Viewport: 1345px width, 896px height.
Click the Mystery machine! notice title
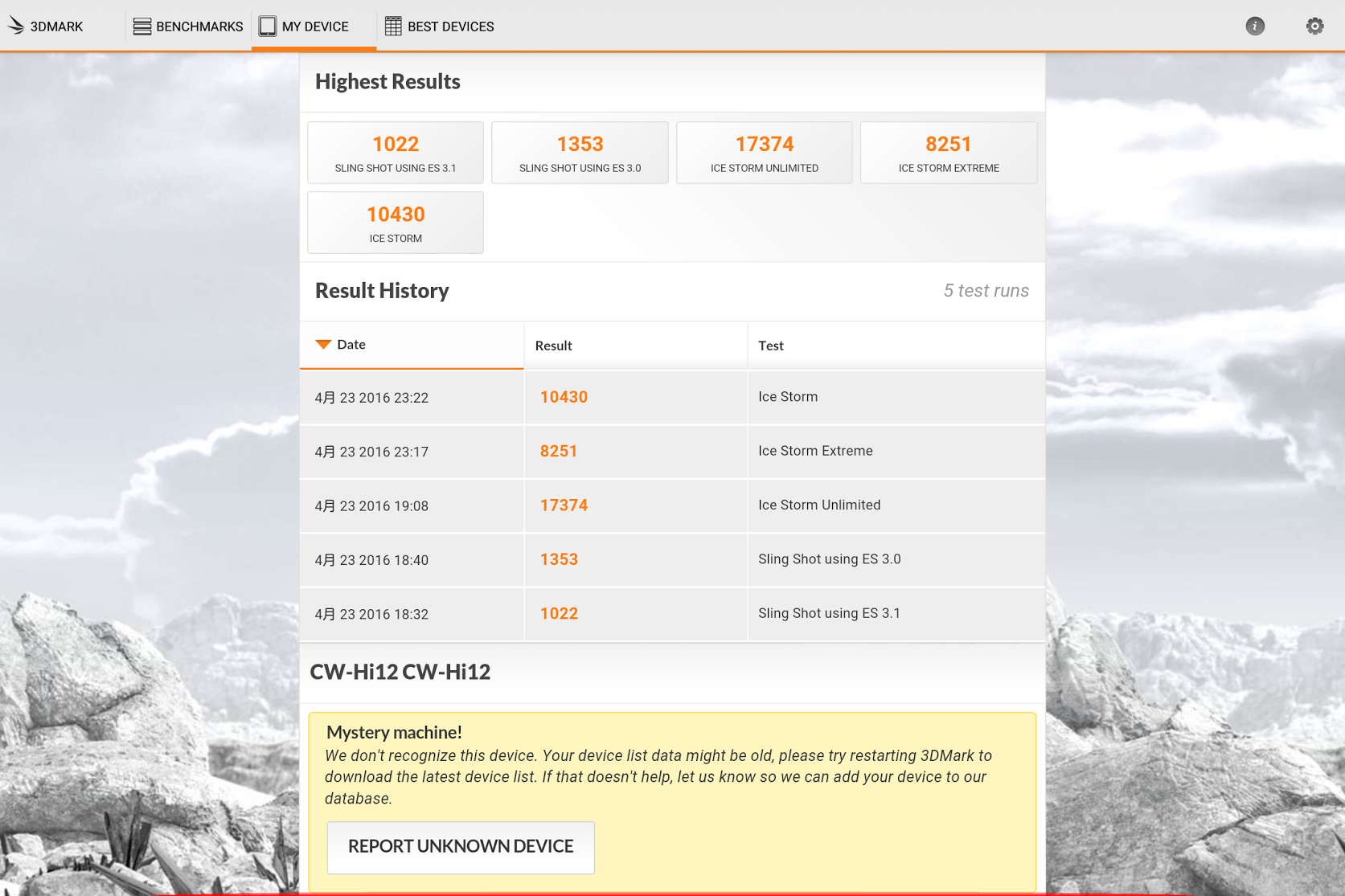394,732
